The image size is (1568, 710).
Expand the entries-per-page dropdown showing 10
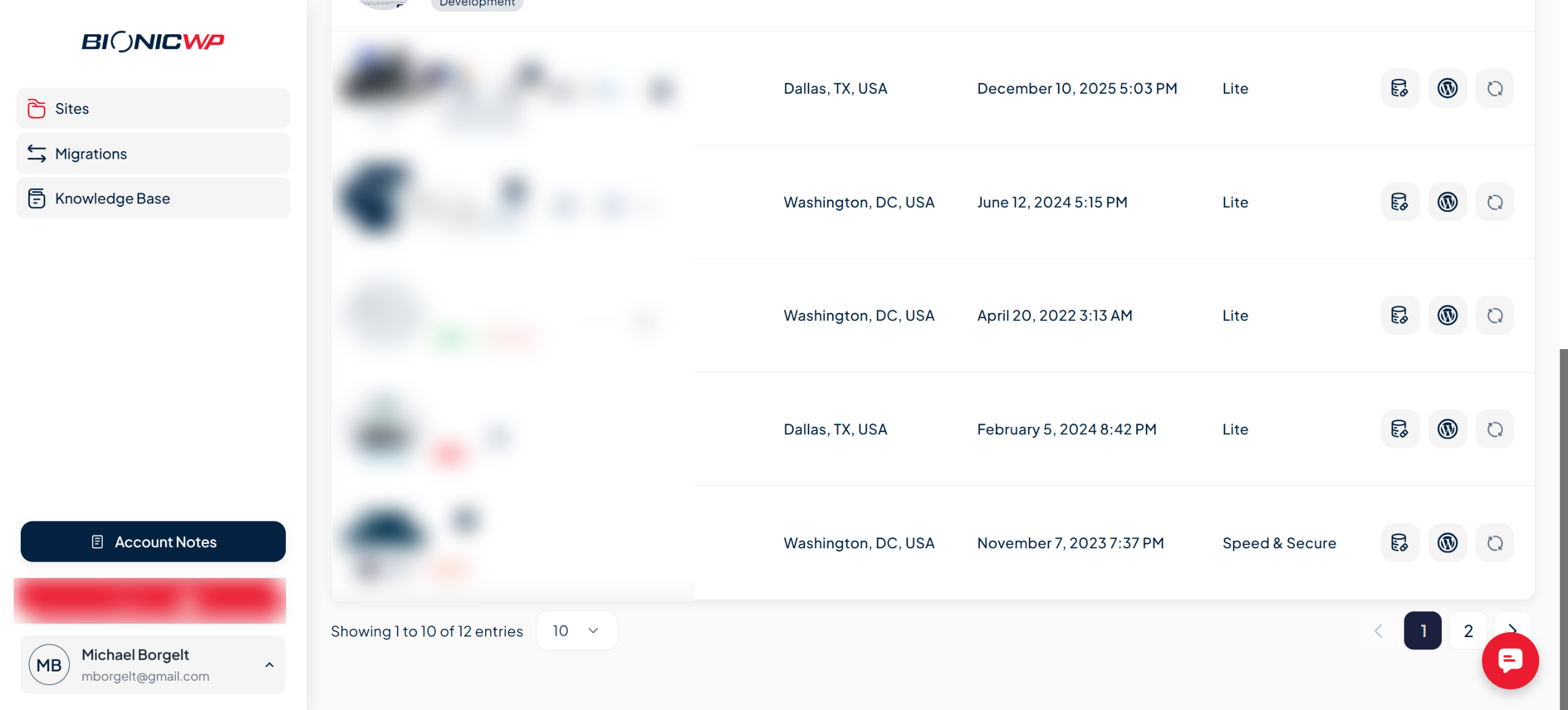pyautogui.click(x=576, y=630)
